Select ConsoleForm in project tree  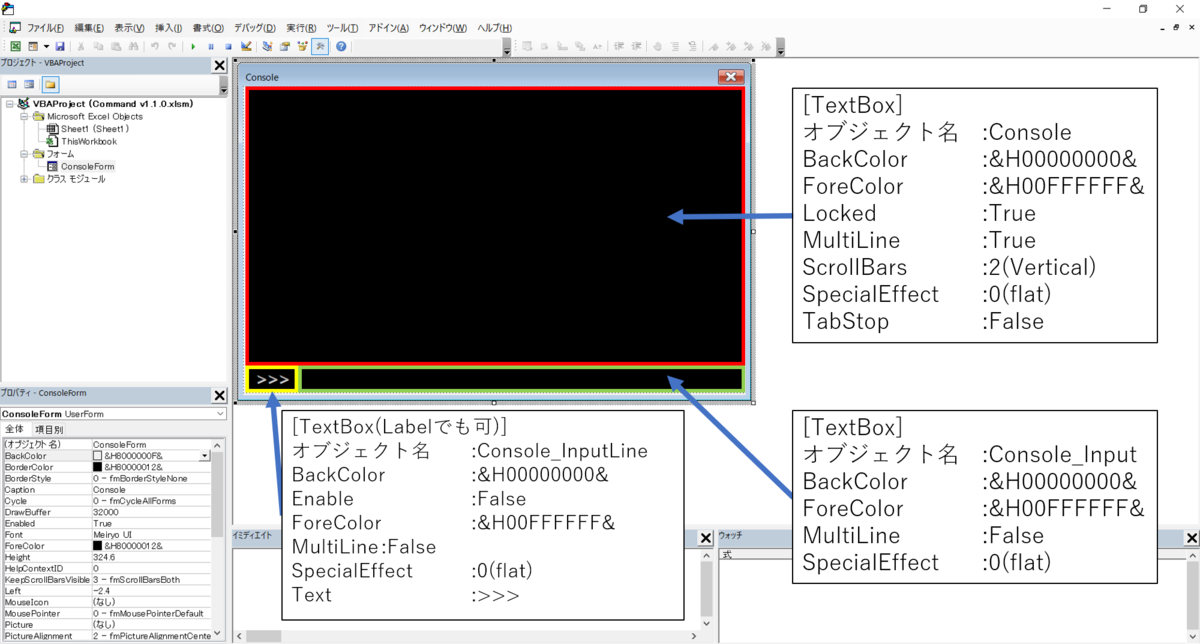click(x=88, y=166)
